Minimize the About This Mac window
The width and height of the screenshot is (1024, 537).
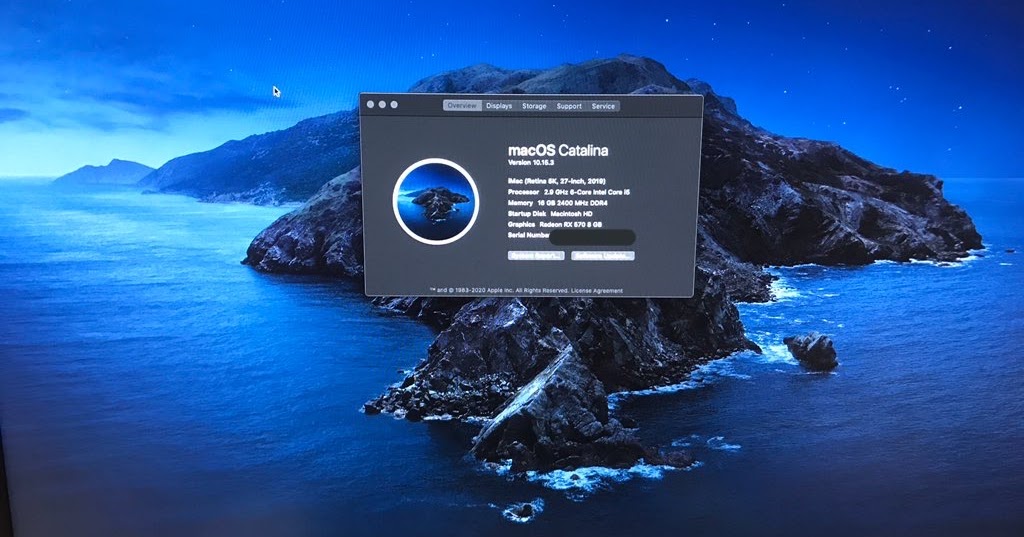[382, 105]
